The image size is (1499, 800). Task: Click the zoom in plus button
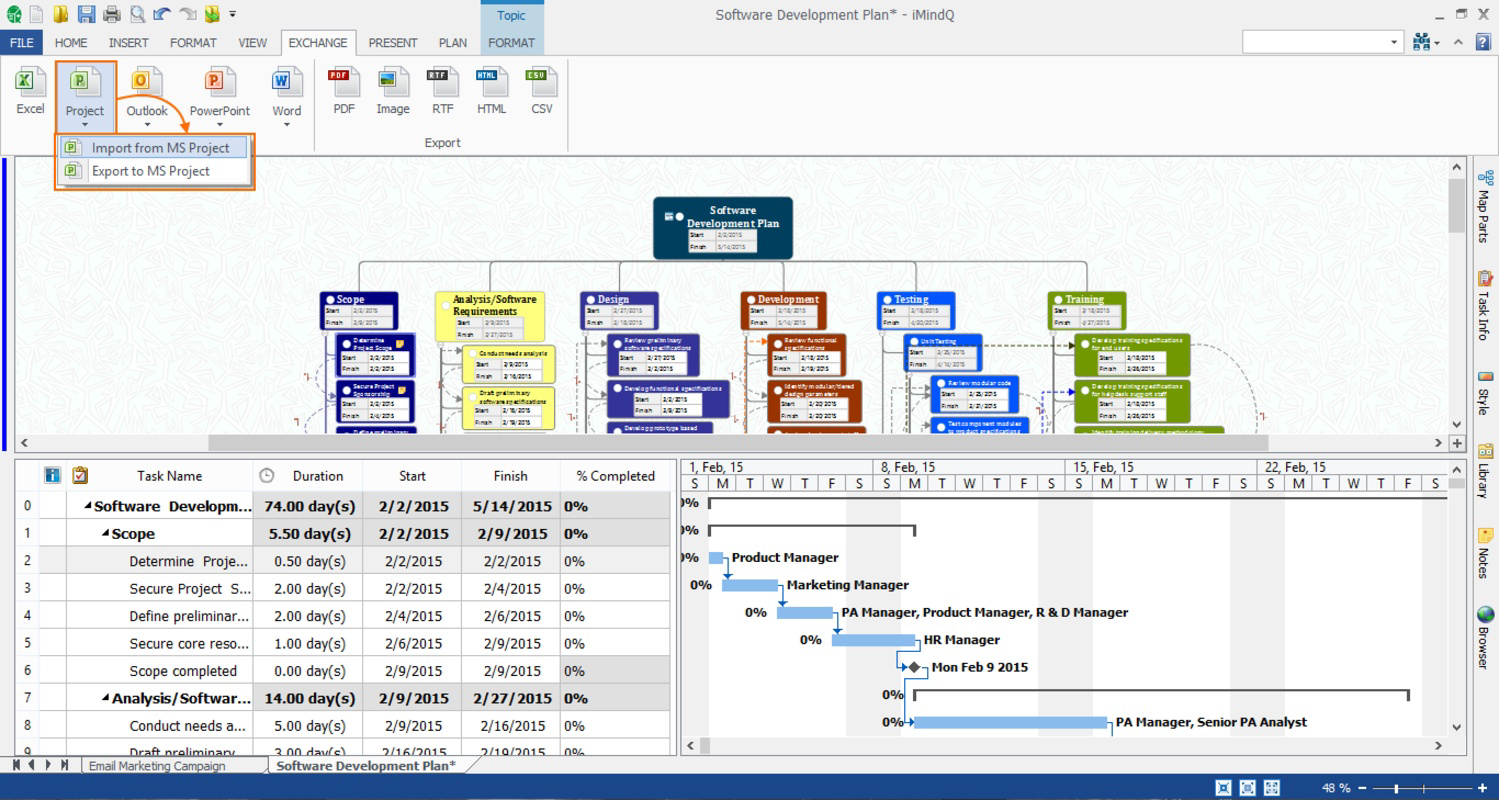pos(1482,789)
